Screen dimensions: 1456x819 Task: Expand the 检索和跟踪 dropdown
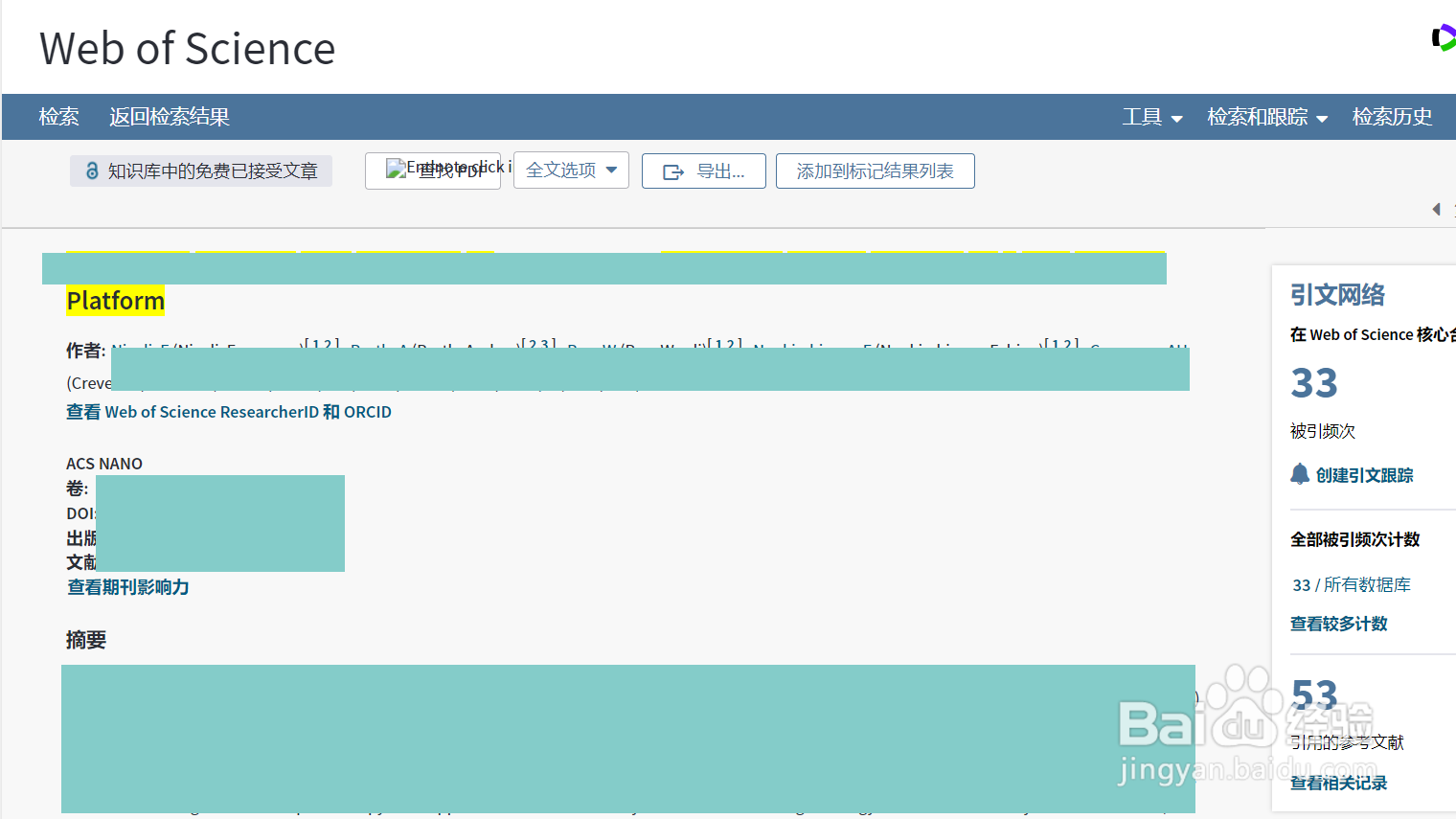[1267, 117]
